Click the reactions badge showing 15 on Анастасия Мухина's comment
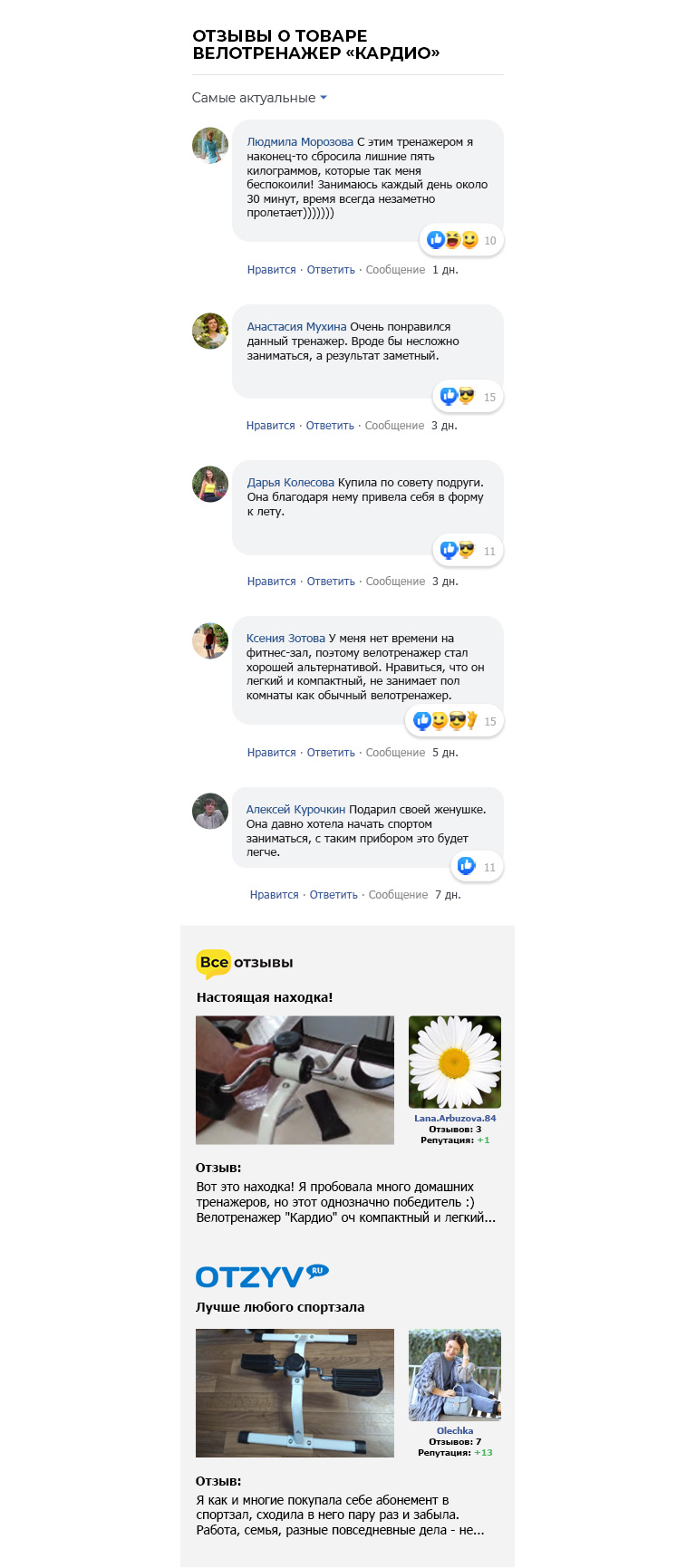The width and height of the screenshot is (696, 1568). 468,396
